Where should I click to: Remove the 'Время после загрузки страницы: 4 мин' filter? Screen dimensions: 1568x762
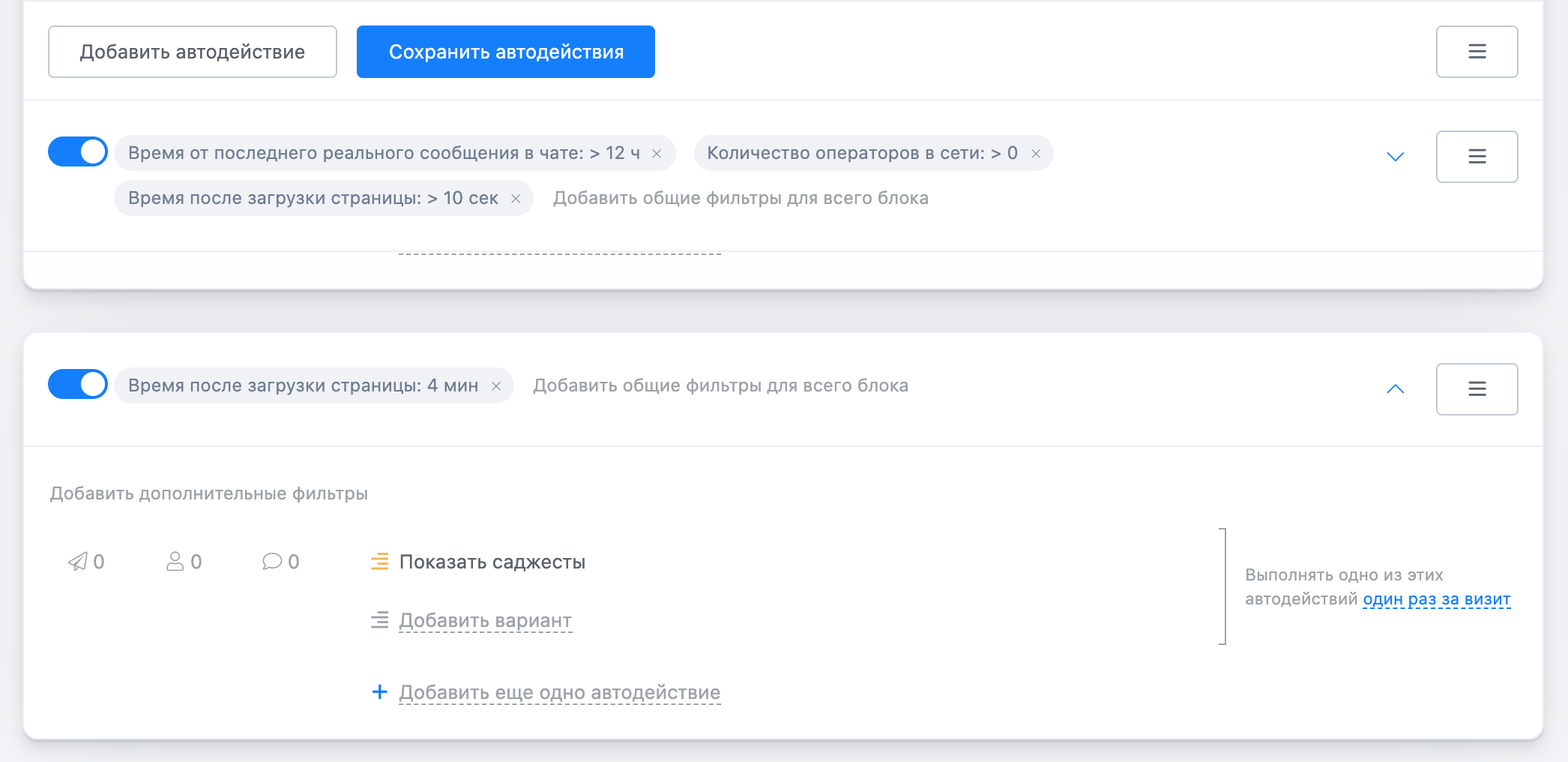496,386
